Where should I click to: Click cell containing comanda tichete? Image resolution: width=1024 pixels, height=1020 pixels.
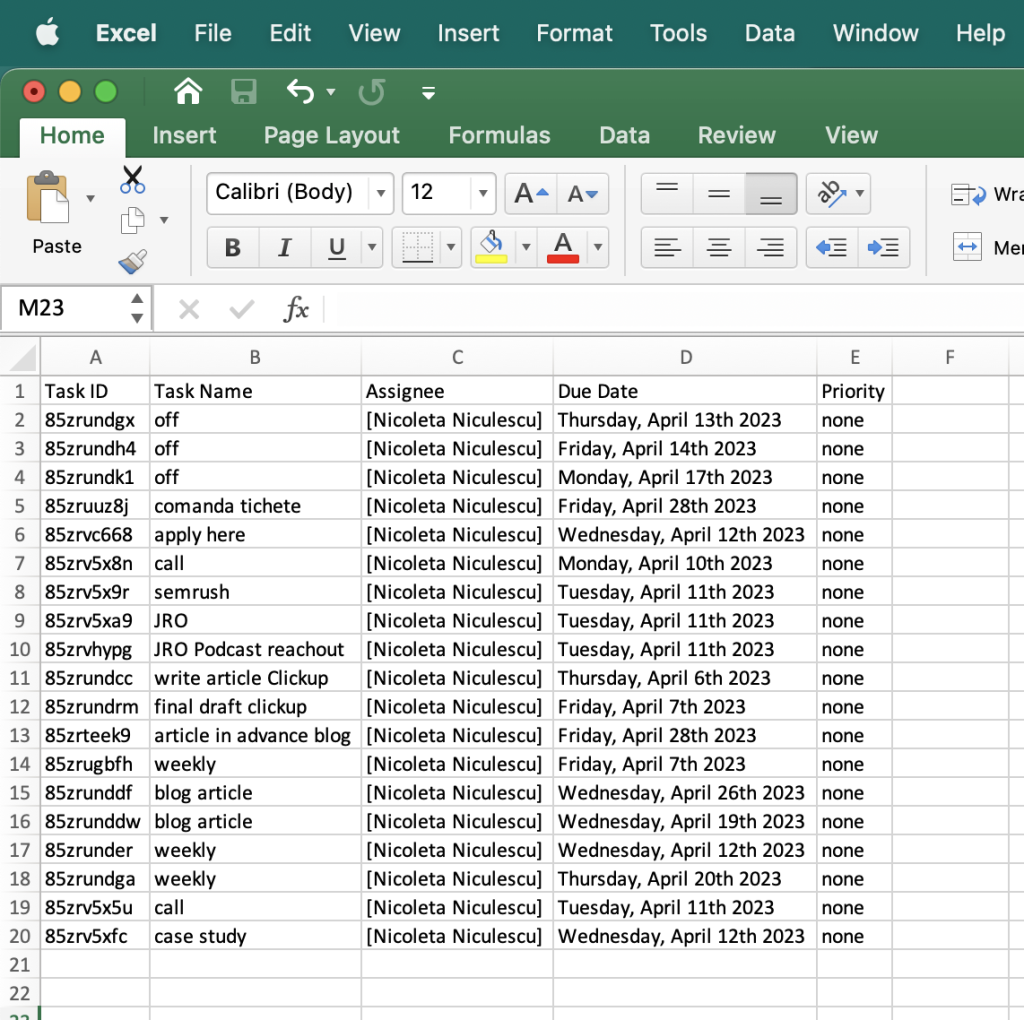255,505
